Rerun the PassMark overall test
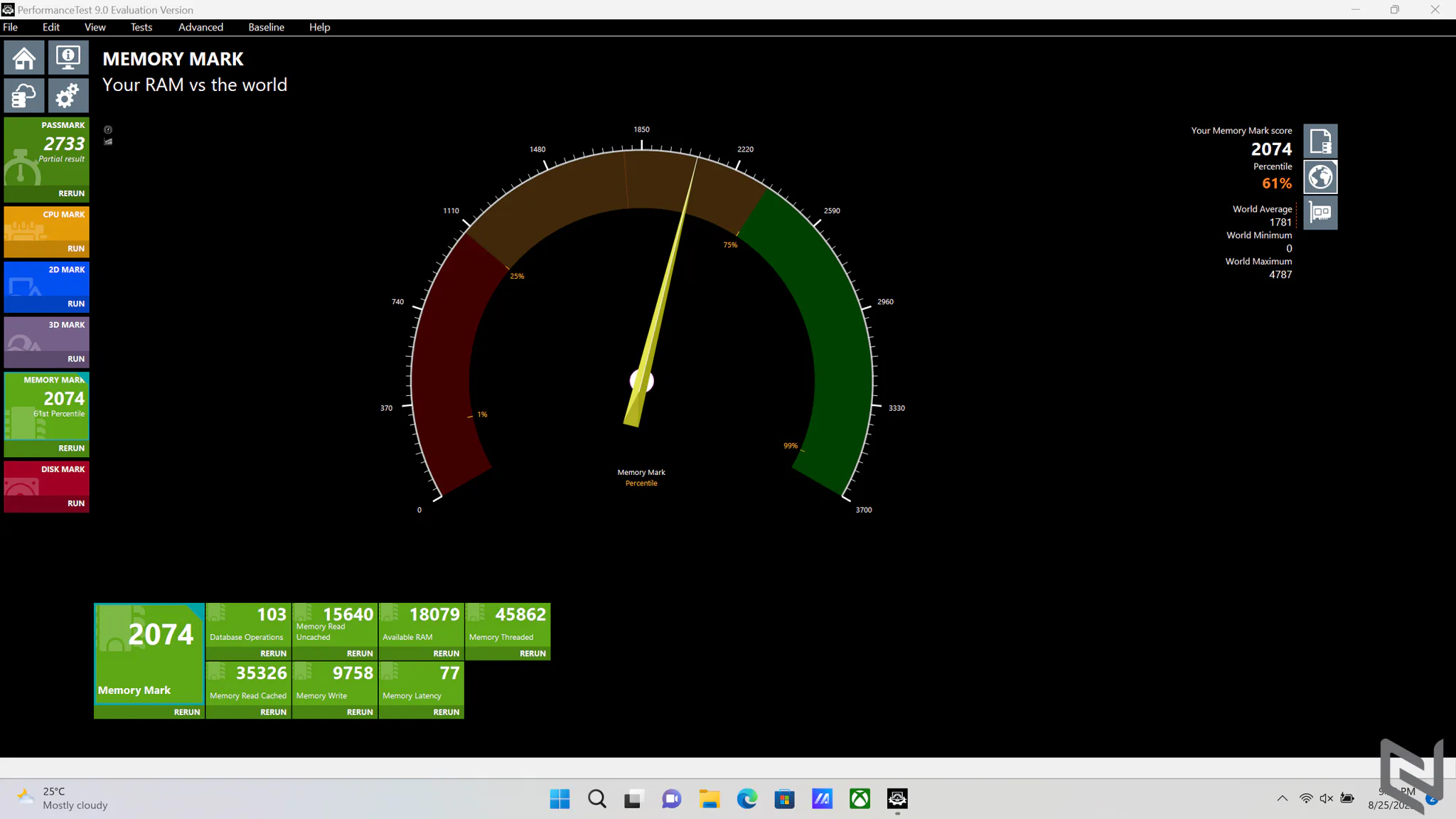1456x819 pixels. [x=71, y=193]
